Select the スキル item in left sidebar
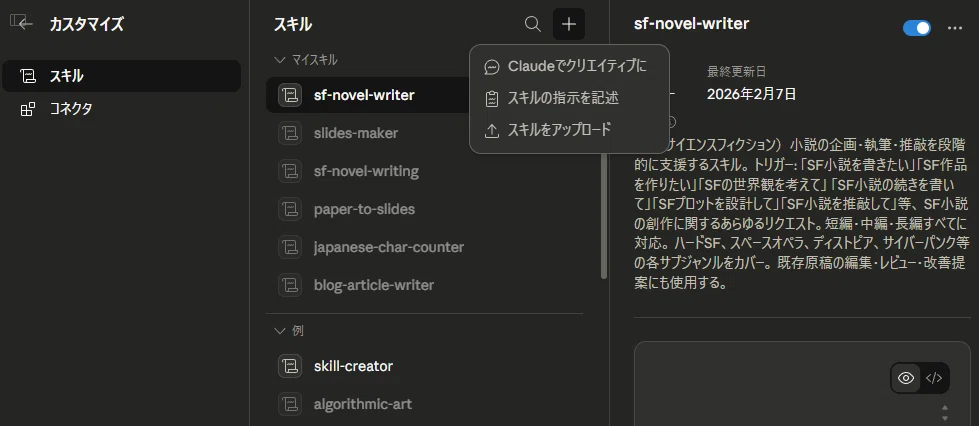Screen dimensions: 979x426 121,76
